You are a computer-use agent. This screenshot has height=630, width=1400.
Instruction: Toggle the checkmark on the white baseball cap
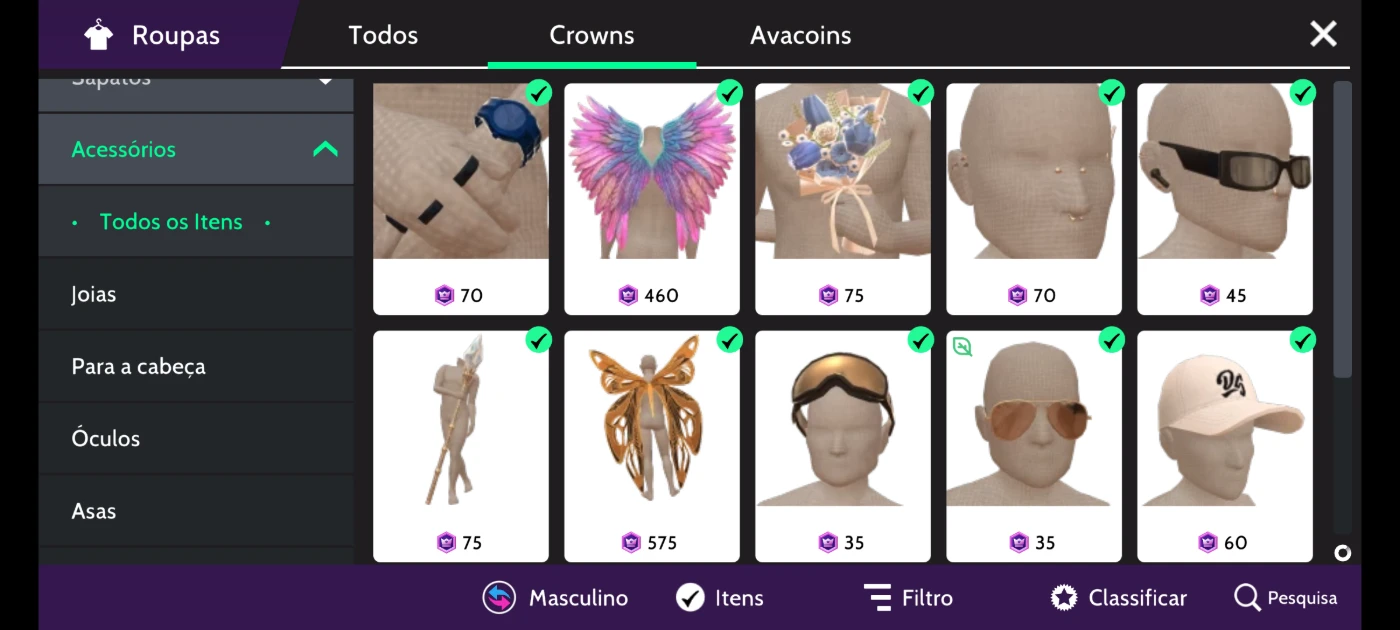[1303, 341]
